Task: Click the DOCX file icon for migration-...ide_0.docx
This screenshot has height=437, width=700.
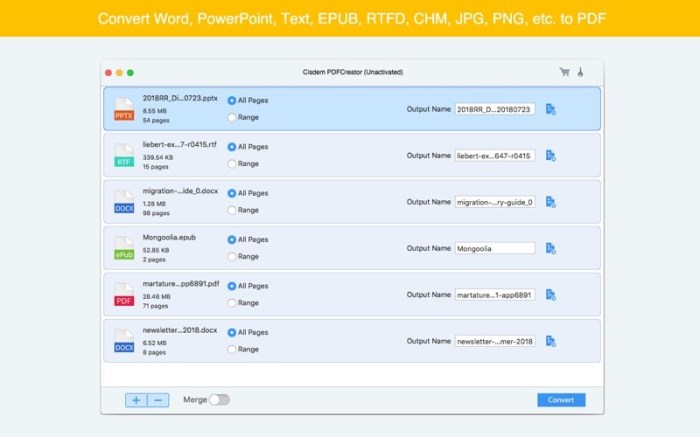Action: tap(124, 202)
